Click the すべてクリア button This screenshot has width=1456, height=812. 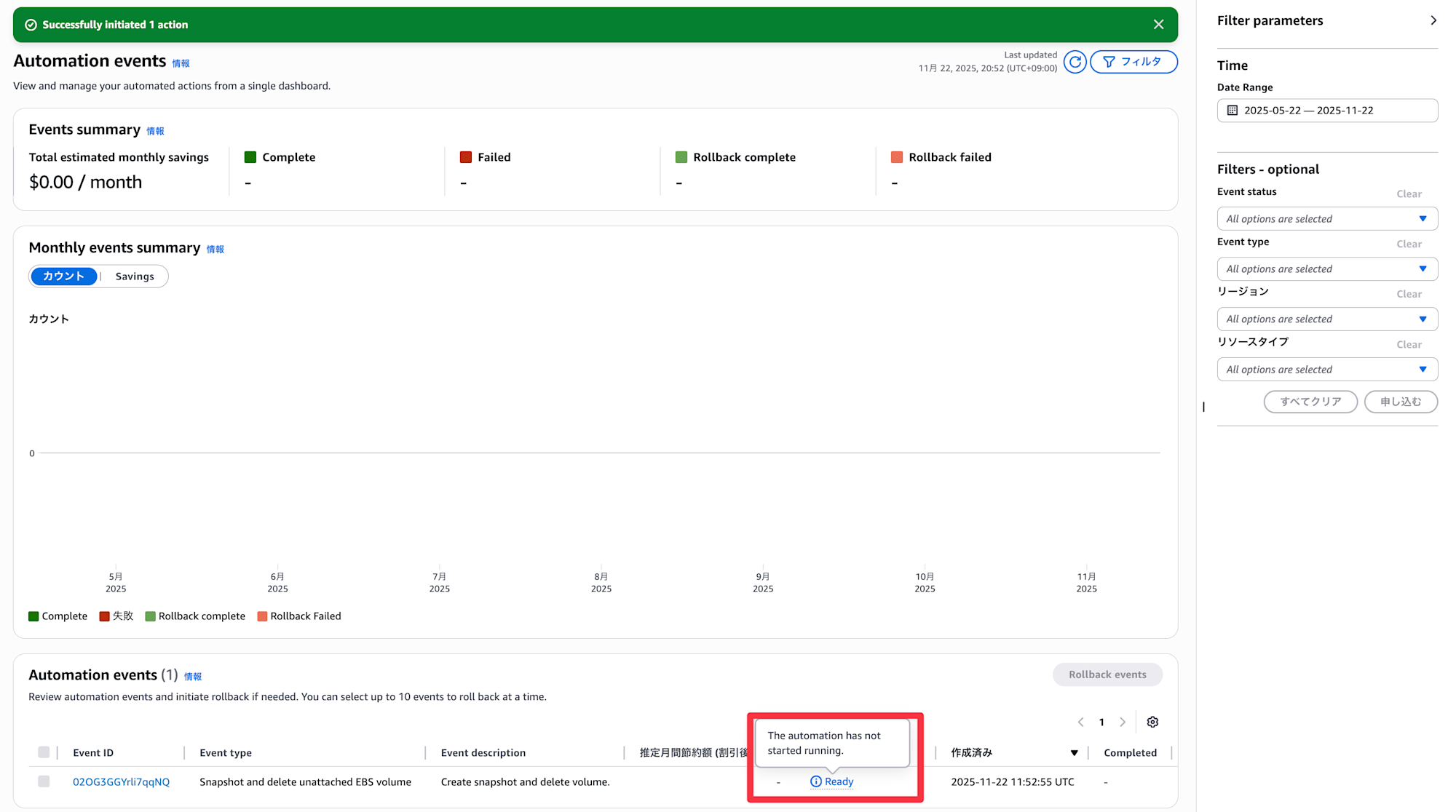(x=1310, y=402)
